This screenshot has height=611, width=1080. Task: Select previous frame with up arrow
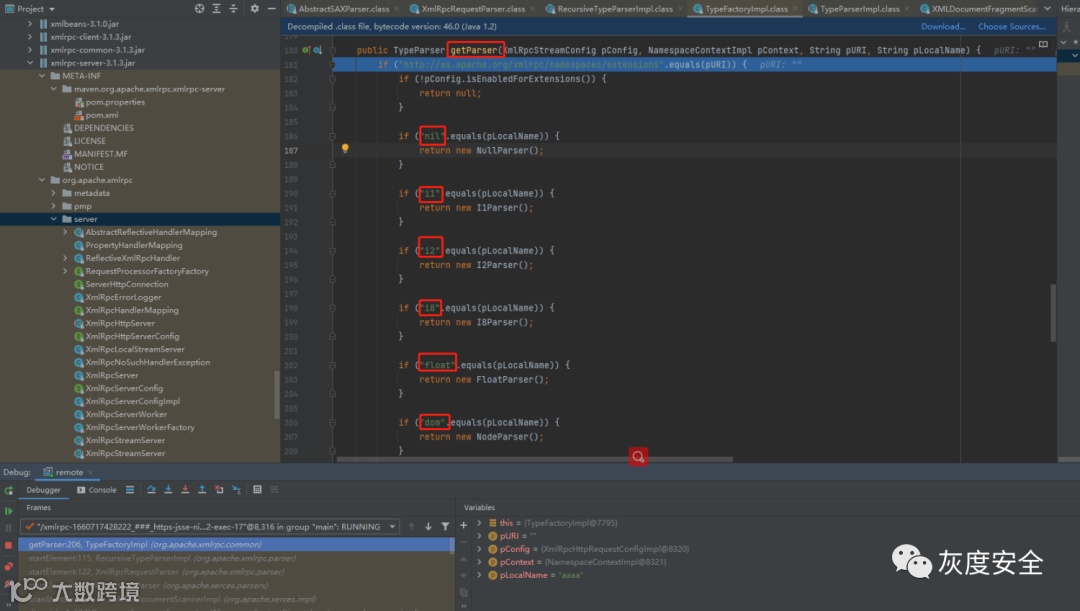point(411,526)
